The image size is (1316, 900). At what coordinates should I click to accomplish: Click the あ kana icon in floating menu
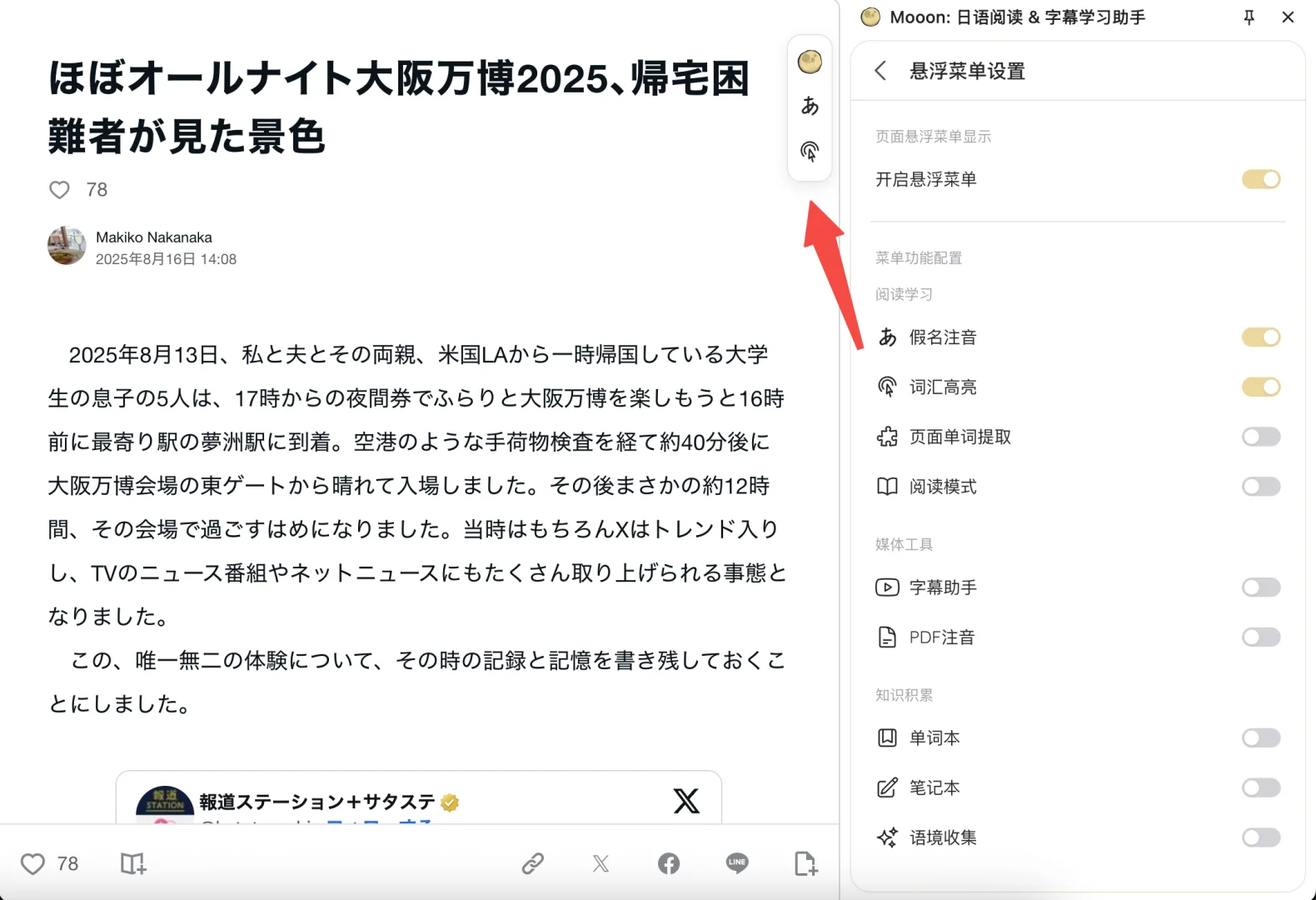(x=810, y=106)
